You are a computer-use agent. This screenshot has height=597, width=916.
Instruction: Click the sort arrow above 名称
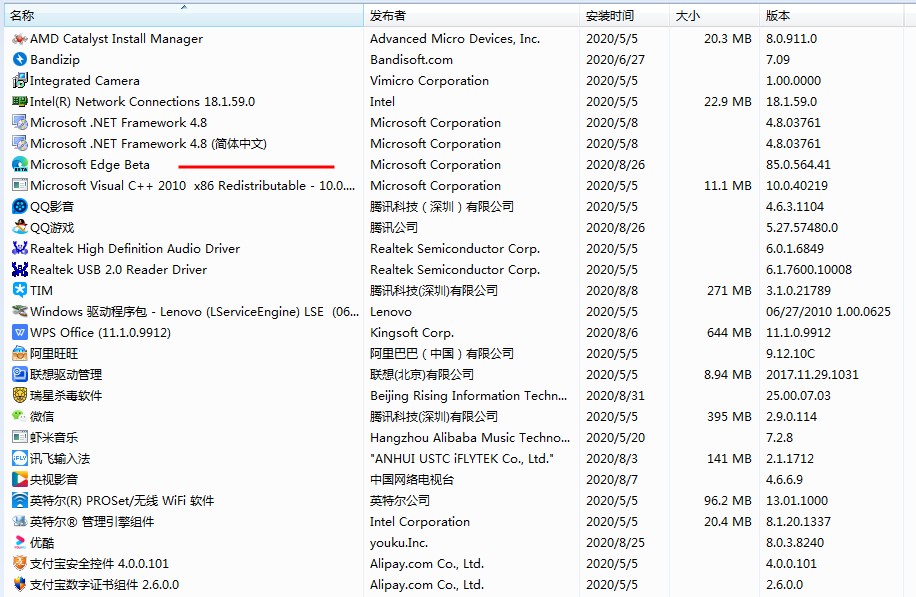[x=184, y=7]
